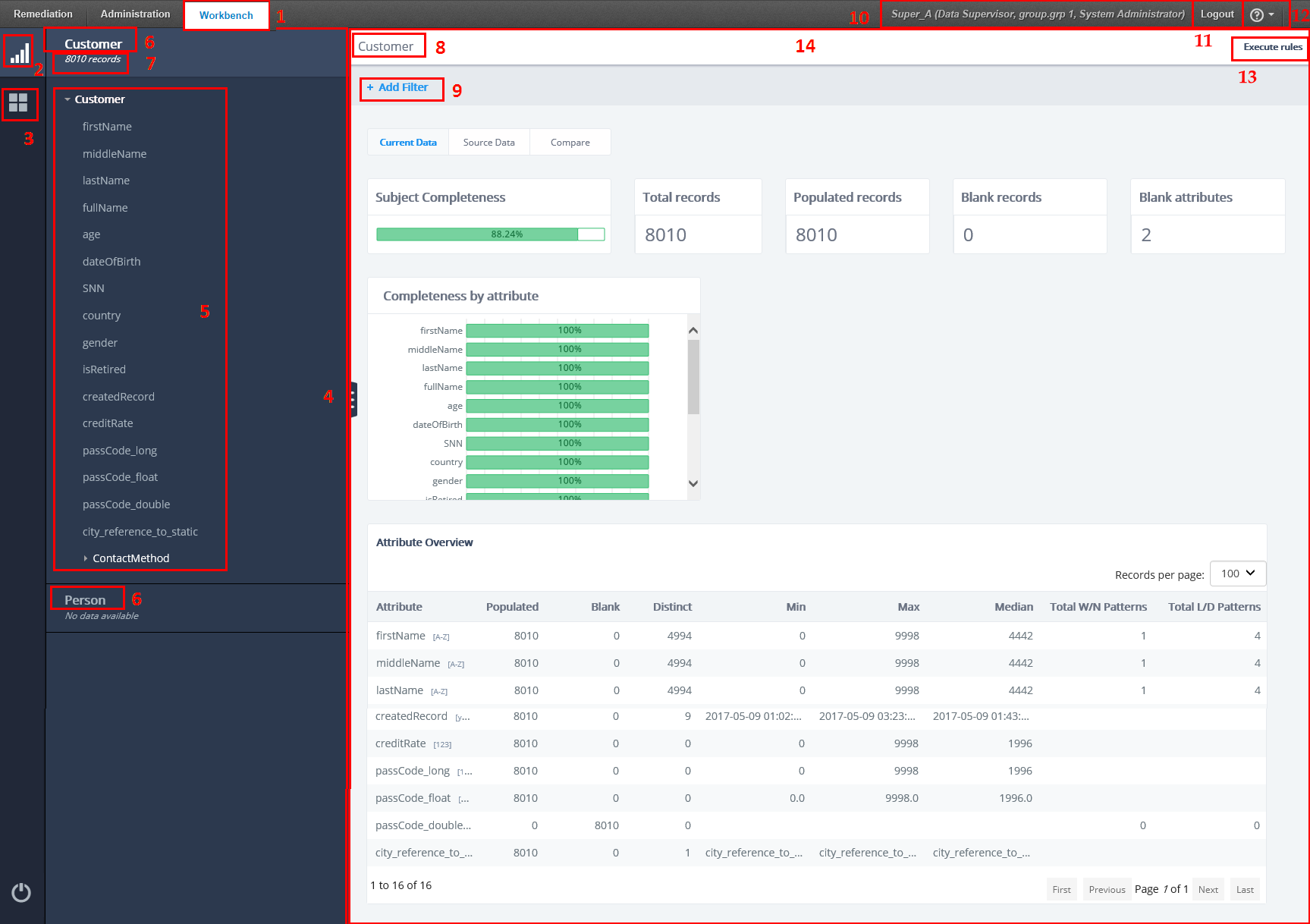Select the Workbench tab

226,15
